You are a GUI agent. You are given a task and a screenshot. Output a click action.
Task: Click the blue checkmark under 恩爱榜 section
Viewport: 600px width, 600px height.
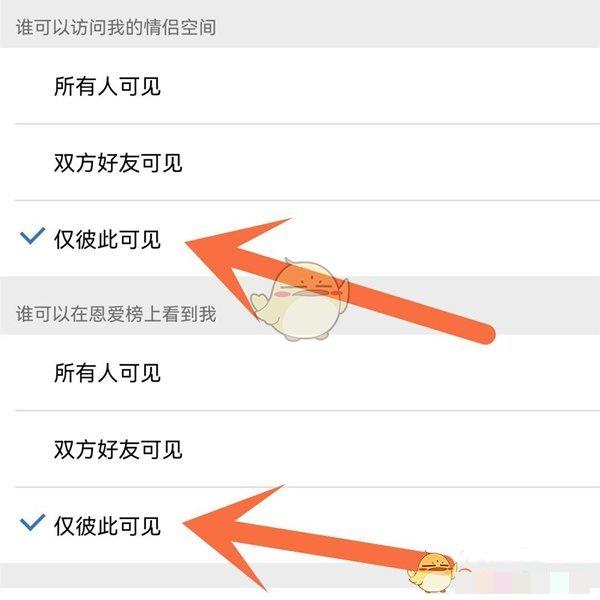(33, 523)
